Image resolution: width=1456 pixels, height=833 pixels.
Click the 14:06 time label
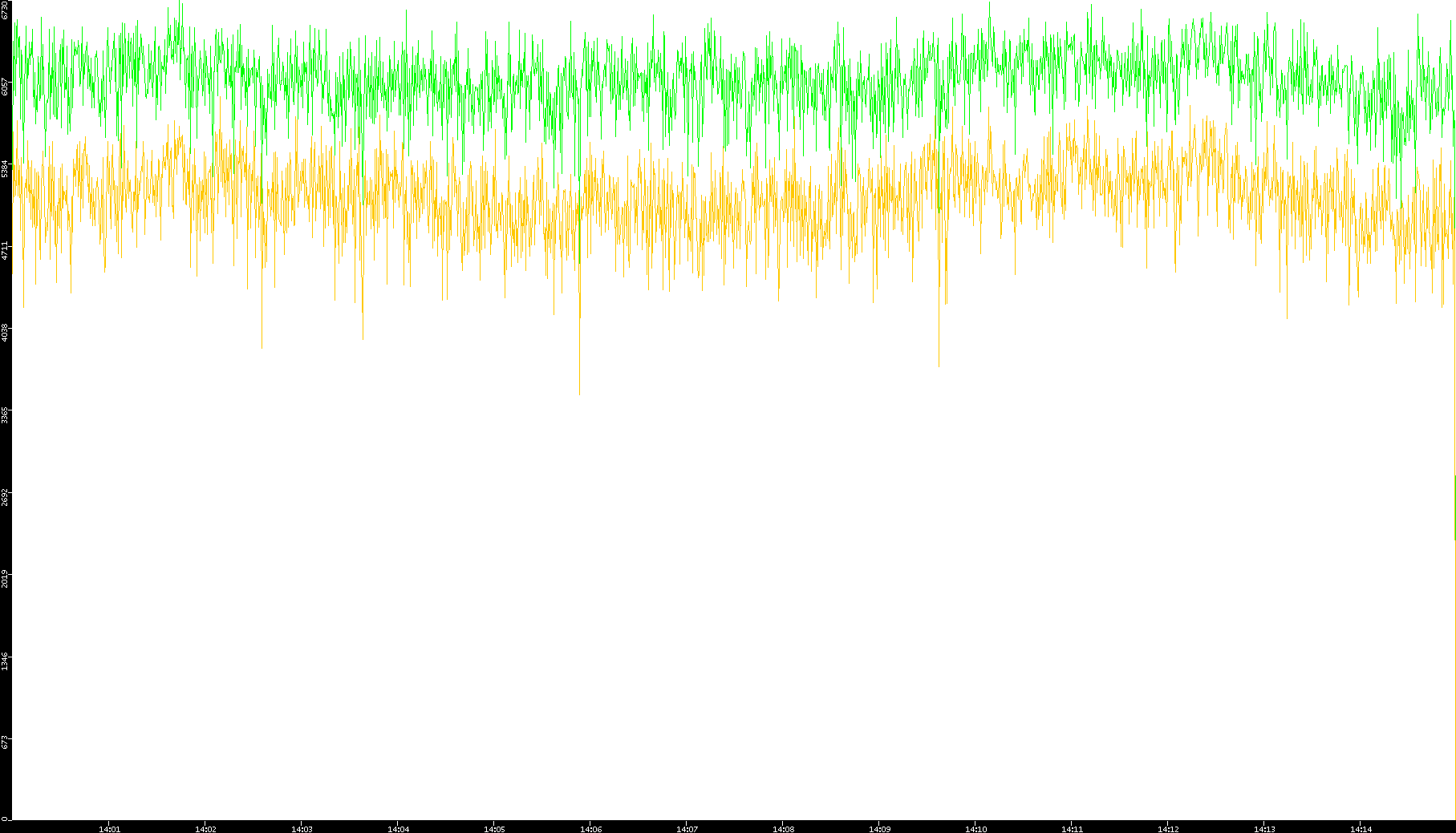[590, 829]
